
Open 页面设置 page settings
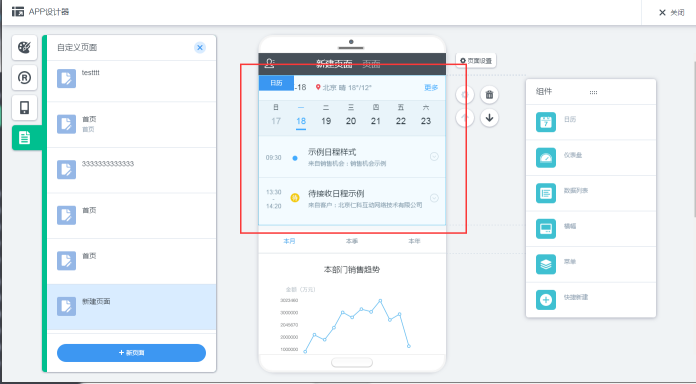click(476, 61)
